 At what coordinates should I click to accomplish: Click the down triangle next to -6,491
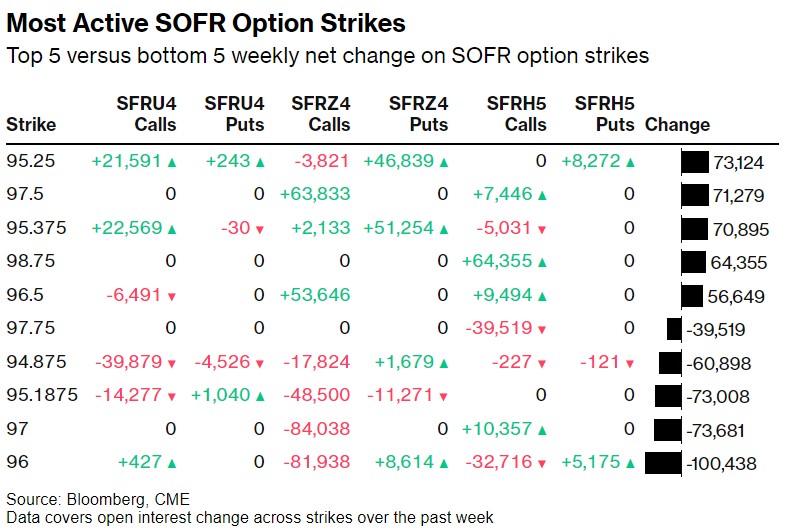pos(171,296)
